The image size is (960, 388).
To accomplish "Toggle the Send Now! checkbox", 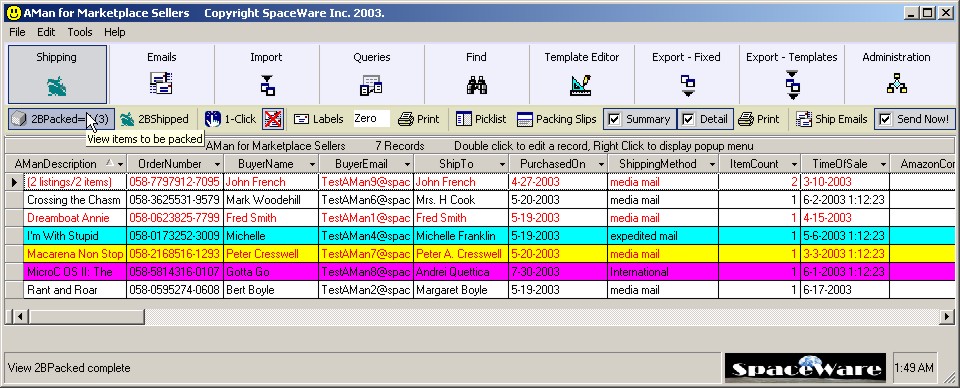I will 885,119.
